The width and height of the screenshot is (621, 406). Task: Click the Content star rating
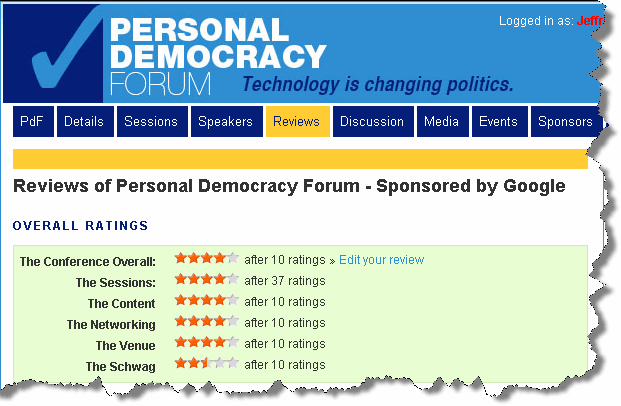206,302
